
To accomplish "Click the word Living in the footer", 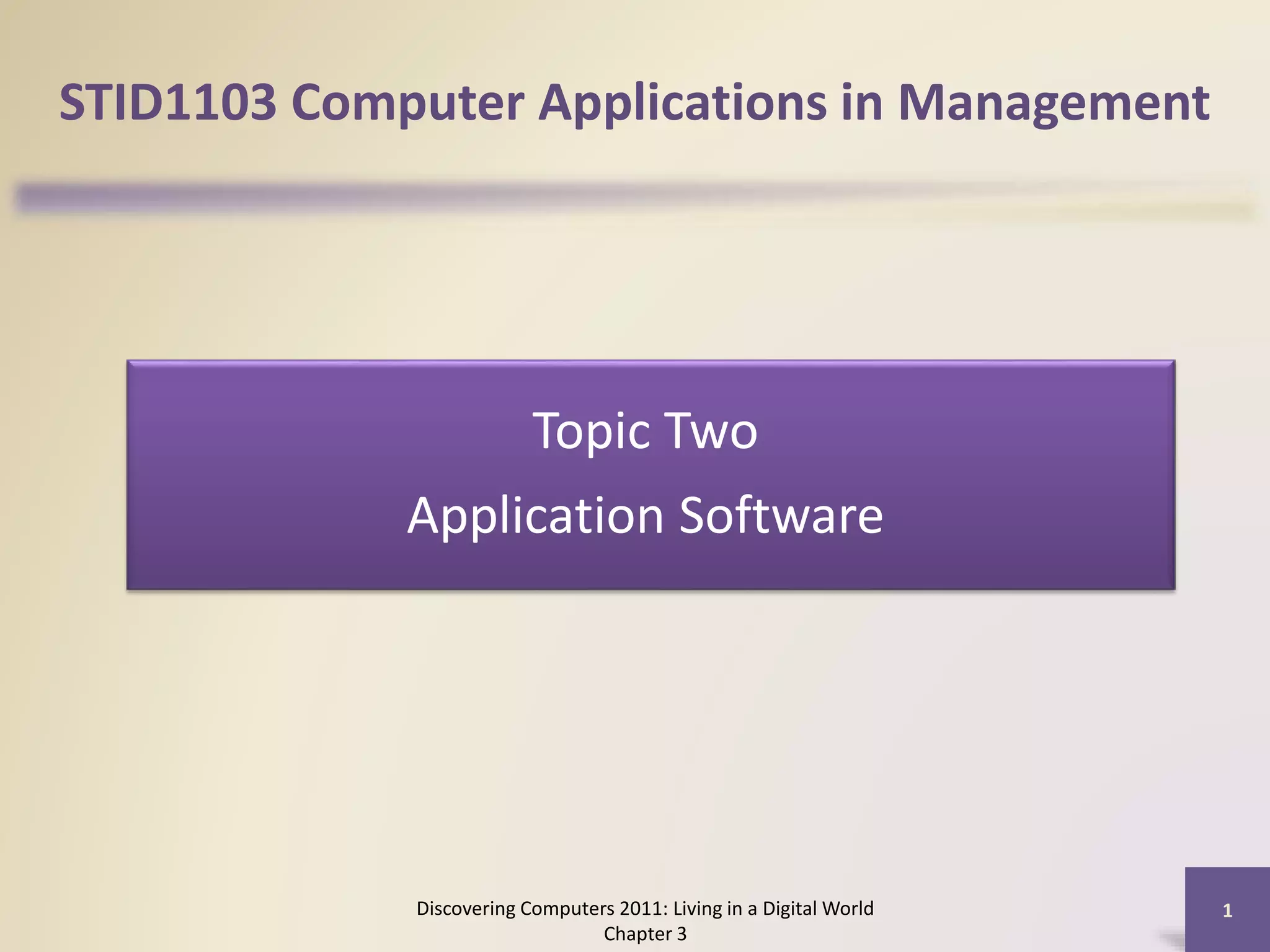I will tap(698, 909).
